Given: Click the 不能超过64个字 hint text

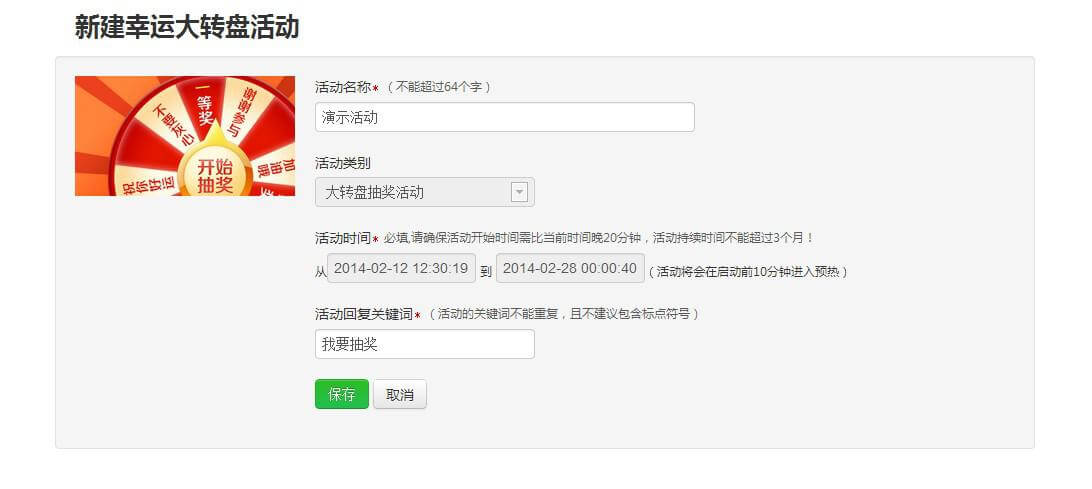Looking at the screenshot, I should click(x=438, y=87).
